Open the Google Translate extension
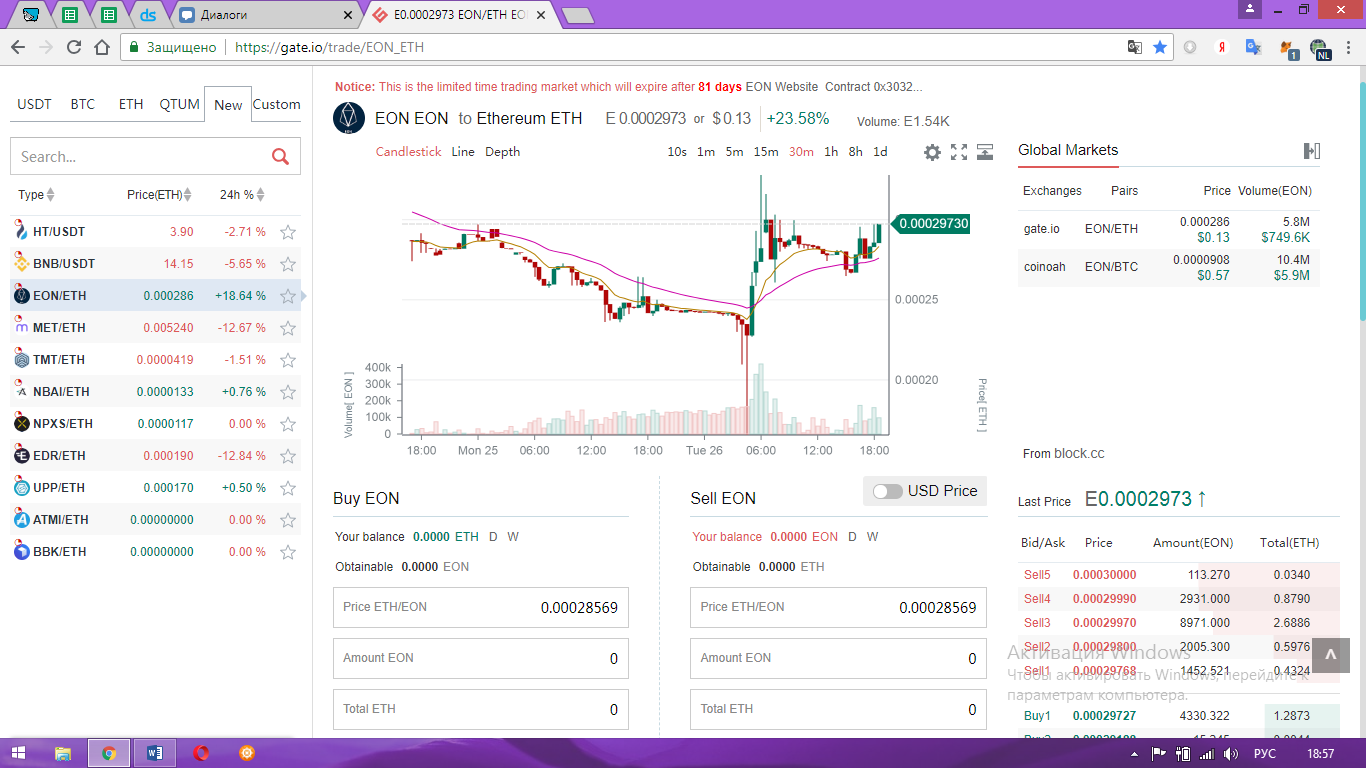Viewport: 1366px width, 768px height. [1253, 47]
